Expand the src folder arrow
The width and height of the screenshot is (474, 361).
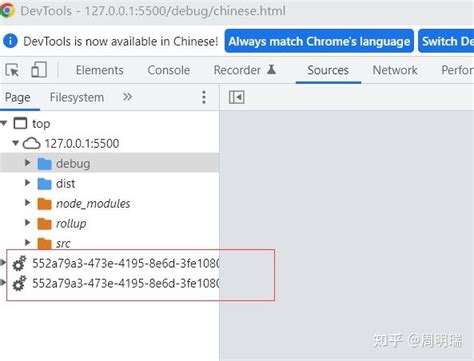(28, 242)
